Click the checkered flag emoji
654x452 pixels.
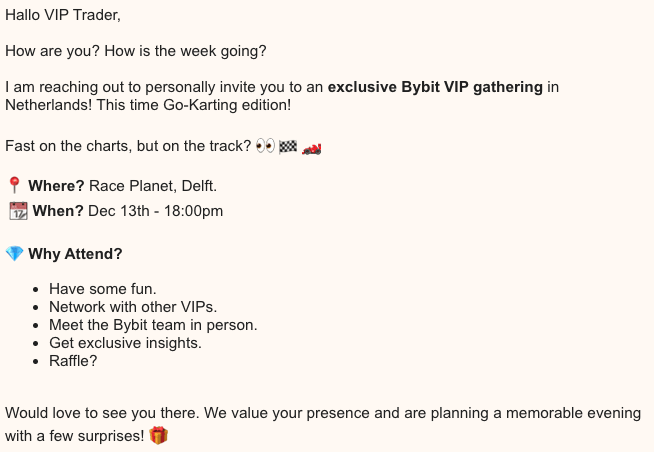pyautogui.click(x=288, y=147)
